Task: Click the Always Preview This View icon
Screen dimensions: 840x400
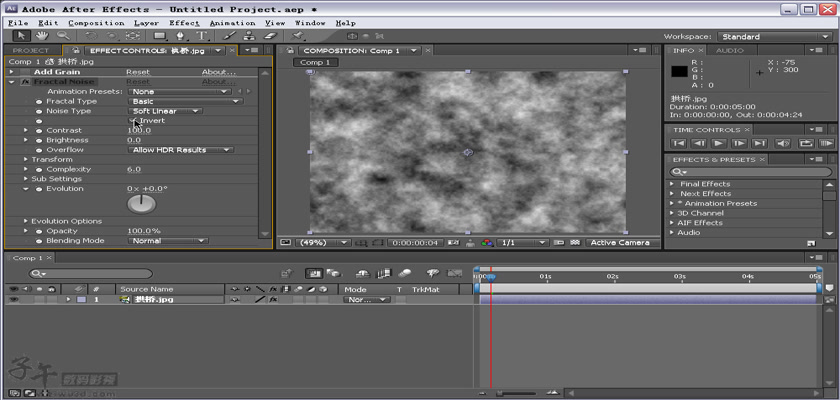Action: 285,243
